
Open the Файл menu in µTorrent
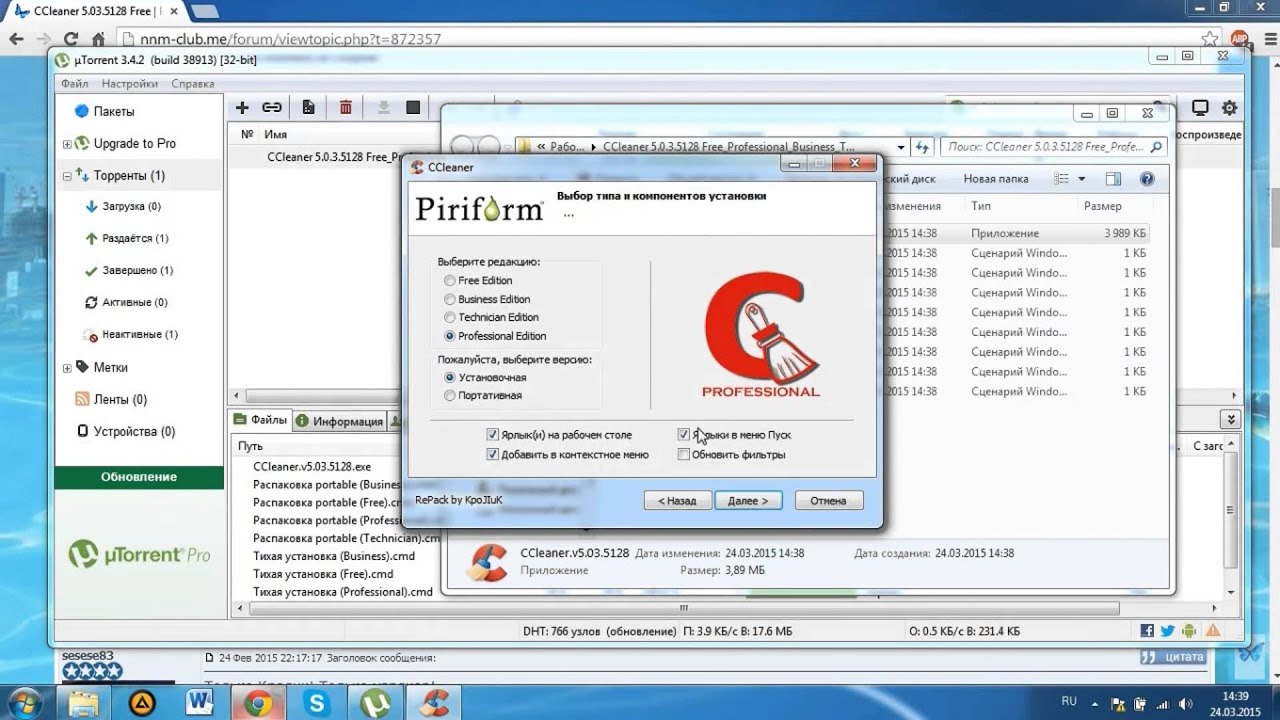click(74, 84)
